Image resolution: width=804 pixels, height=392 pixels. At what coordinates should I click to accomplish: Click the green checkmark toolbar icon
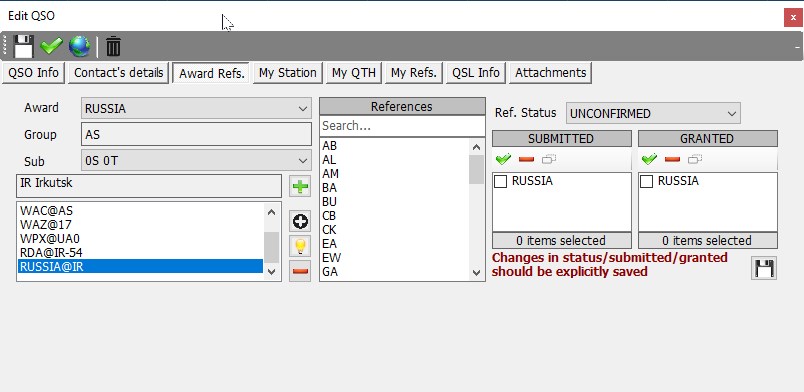pyautogui.click(x=51, y=47)
